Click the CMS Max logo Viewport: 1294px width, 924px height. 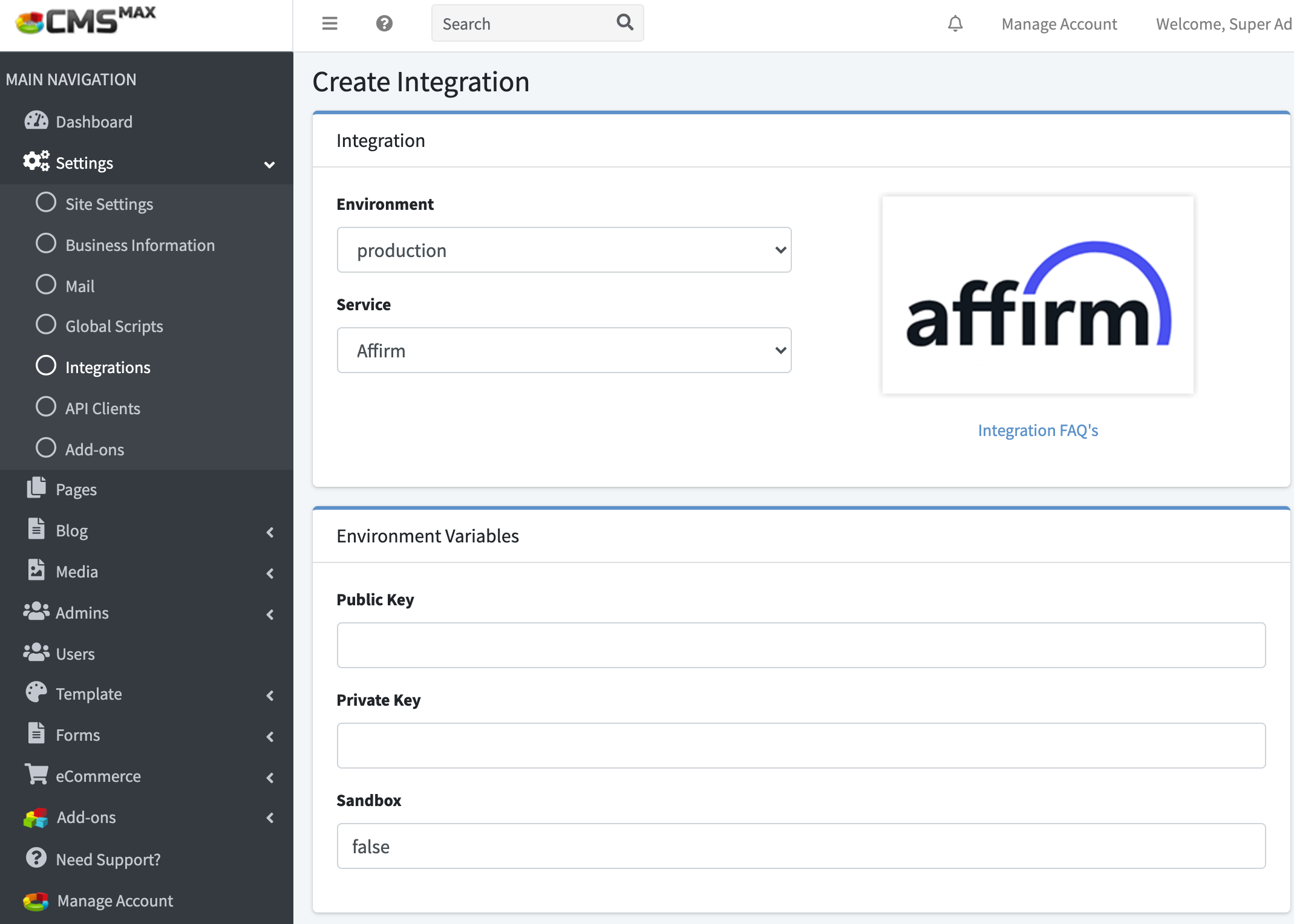click(85, 21)
